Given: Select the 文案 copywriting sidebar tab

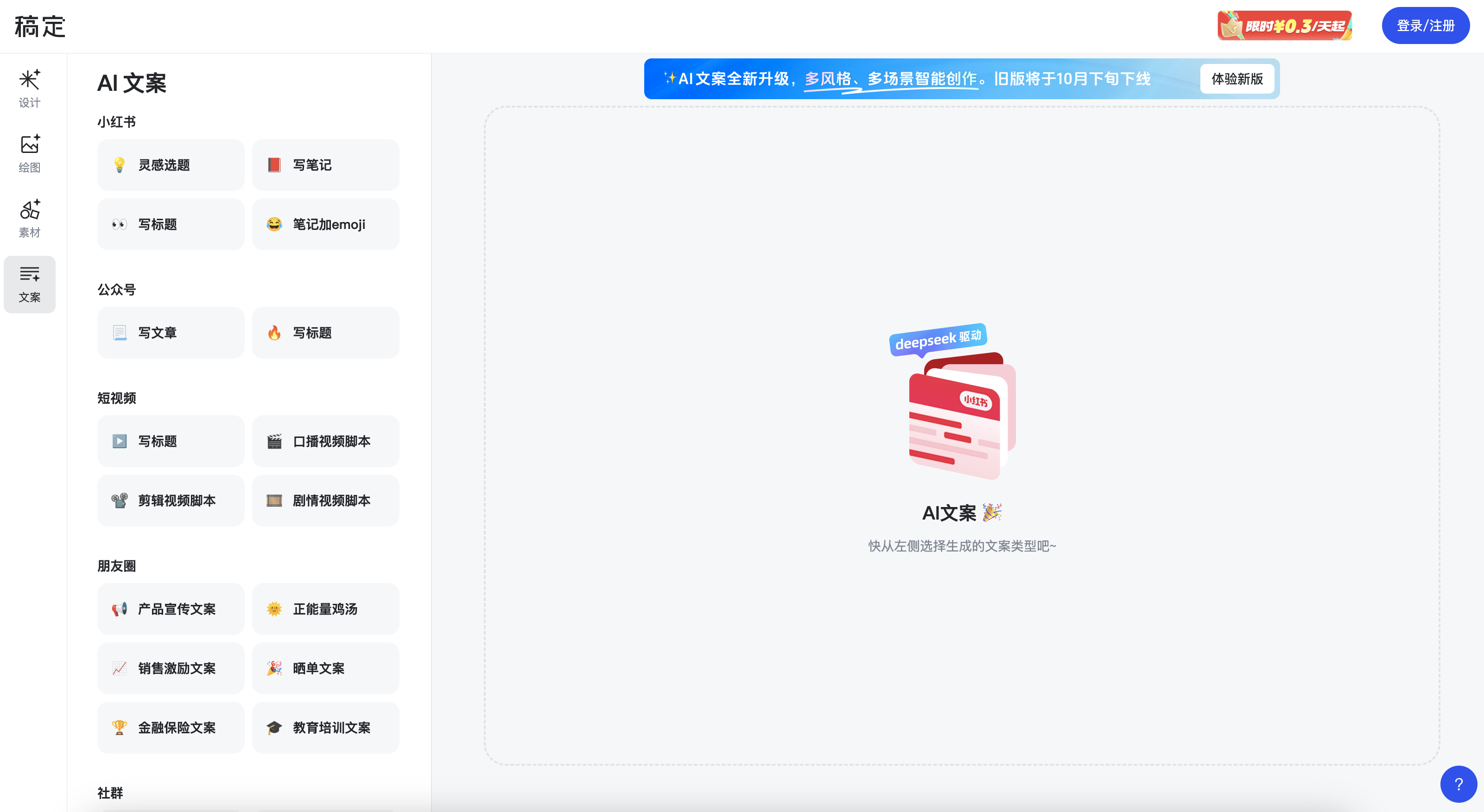Looking at the screenshot, I should (x=29, y=284).
